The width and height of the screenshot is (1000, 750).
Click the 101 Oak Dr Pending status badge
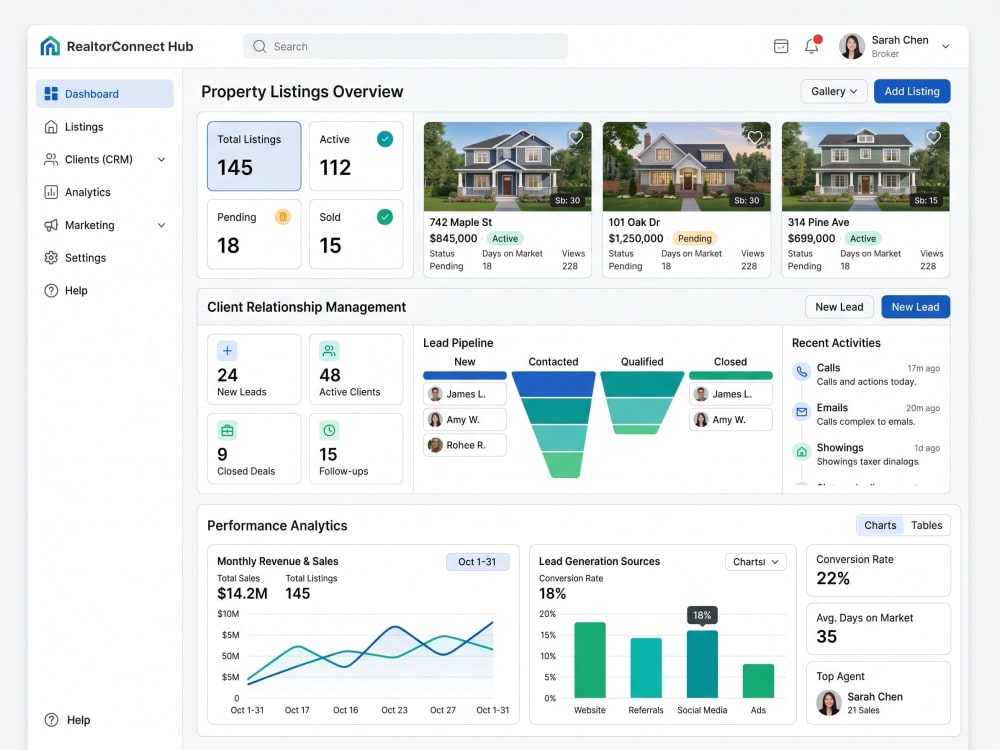pos(695,239)
